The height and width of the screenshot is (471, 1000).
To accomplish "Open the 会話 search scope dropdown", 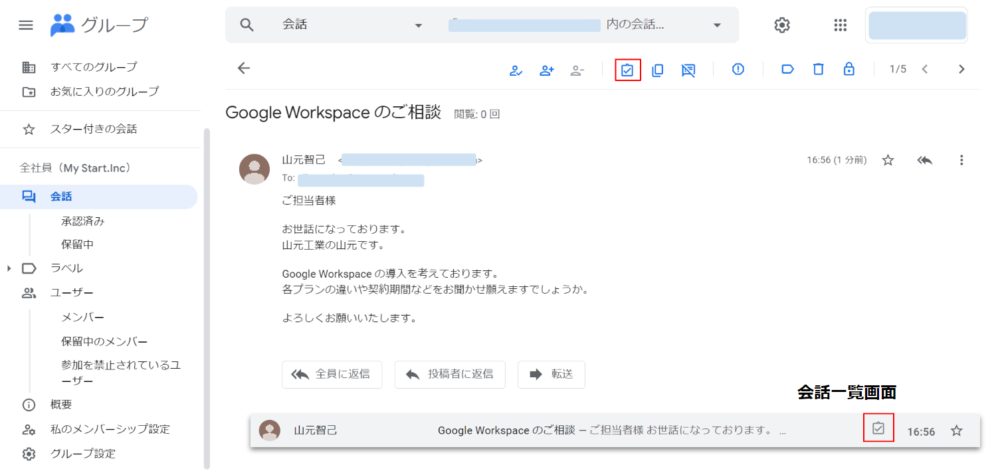I will point(418,25).
